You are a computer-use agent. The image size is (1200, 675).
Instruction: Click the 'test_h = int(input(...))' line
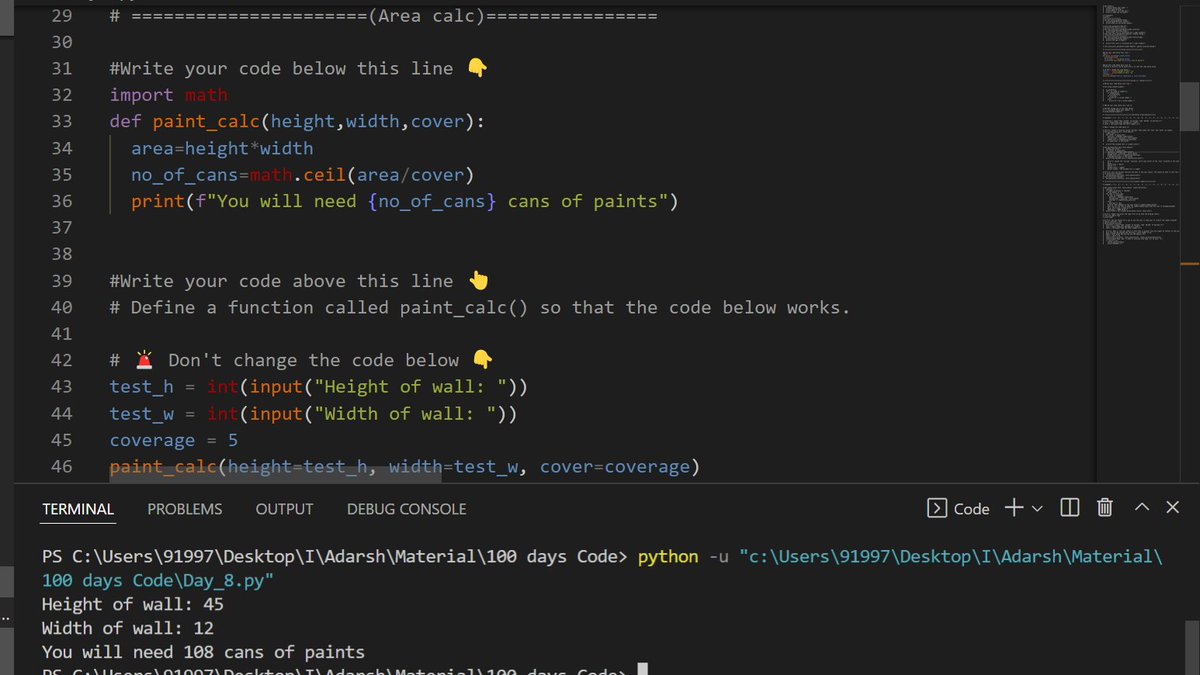[x=319, y=387]
